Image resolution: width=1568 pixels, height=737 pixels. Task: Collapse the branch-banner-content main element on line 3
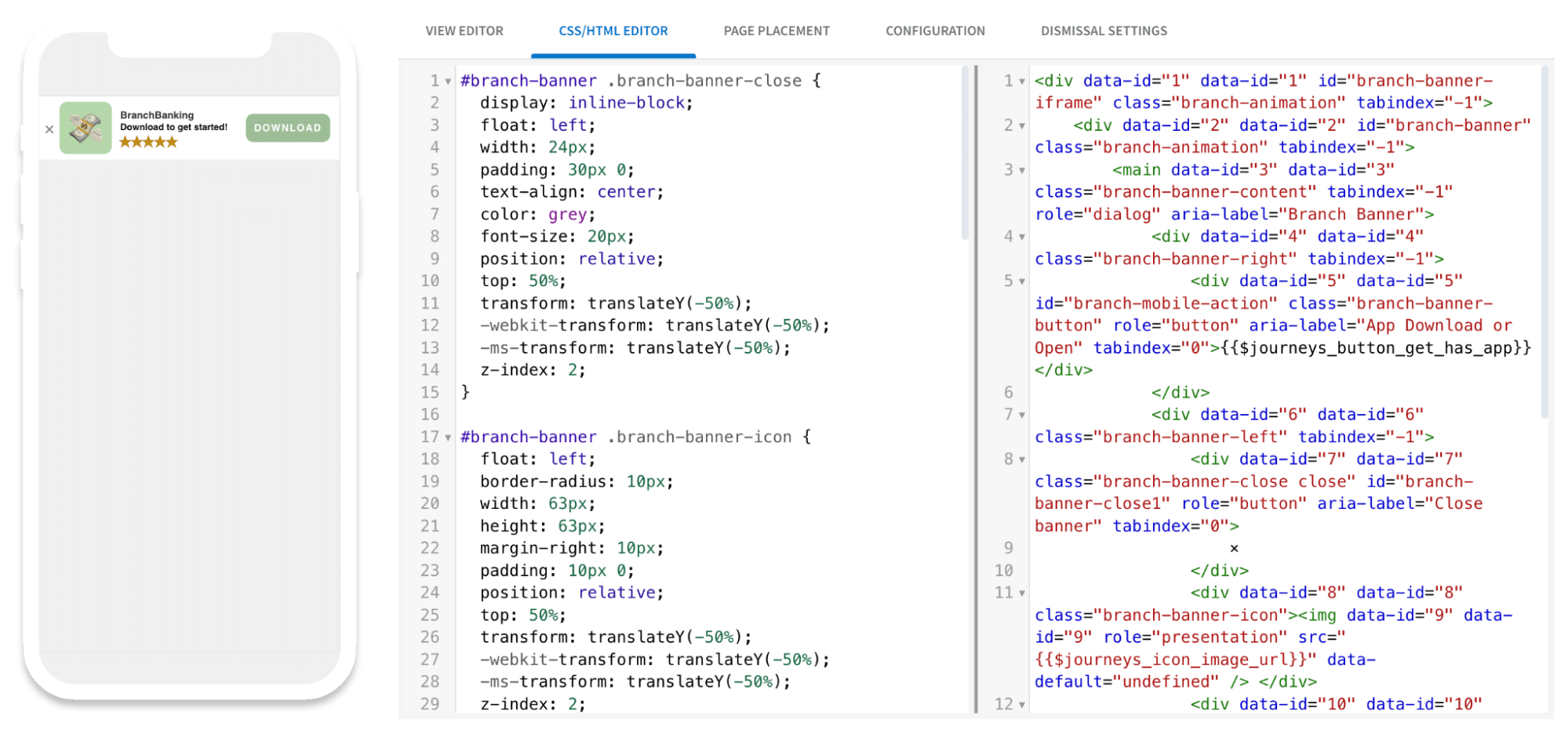pyautogui.click(x=1021, y=169)
